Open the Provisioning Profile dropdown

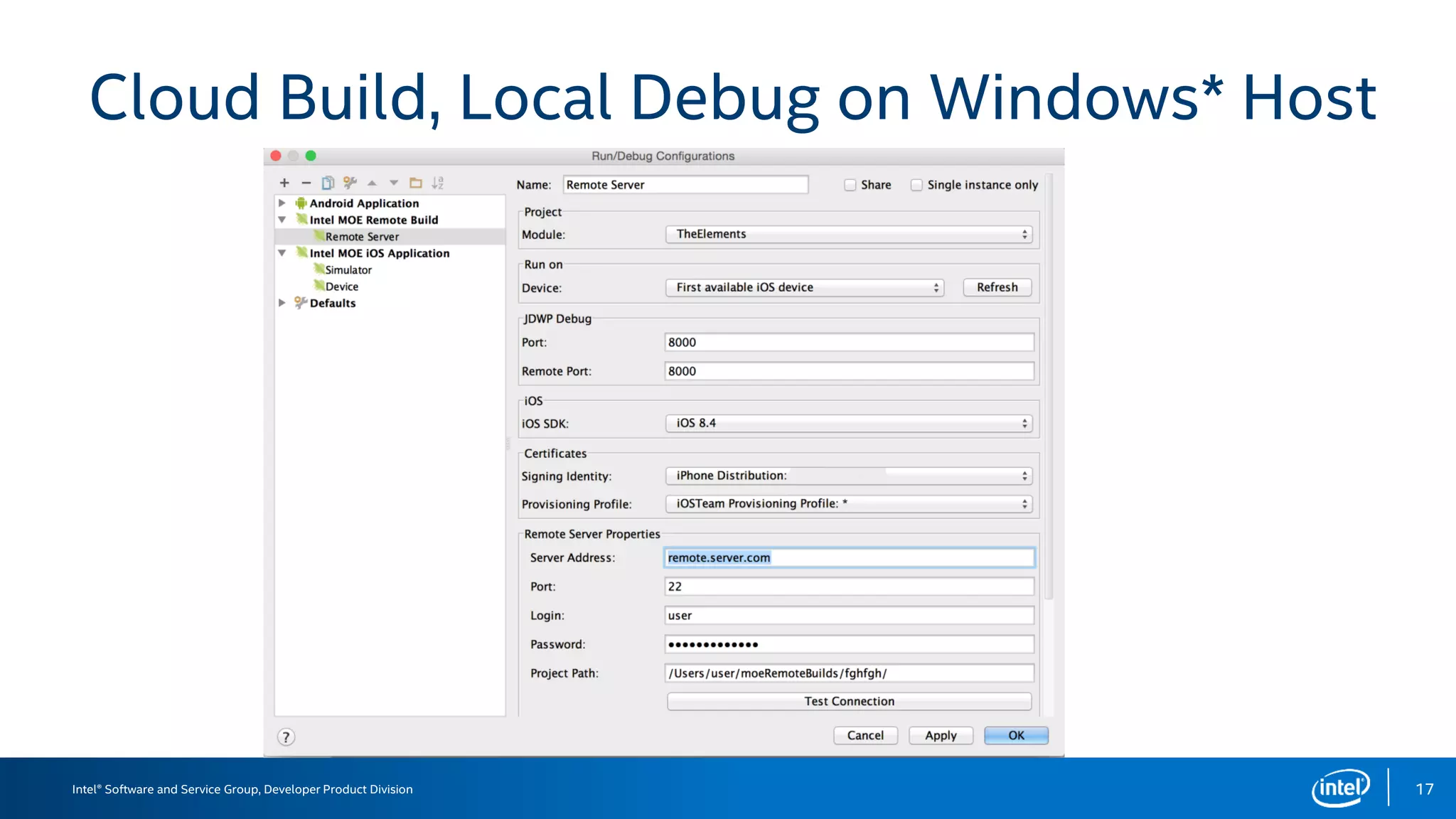[x=849, y=503]
